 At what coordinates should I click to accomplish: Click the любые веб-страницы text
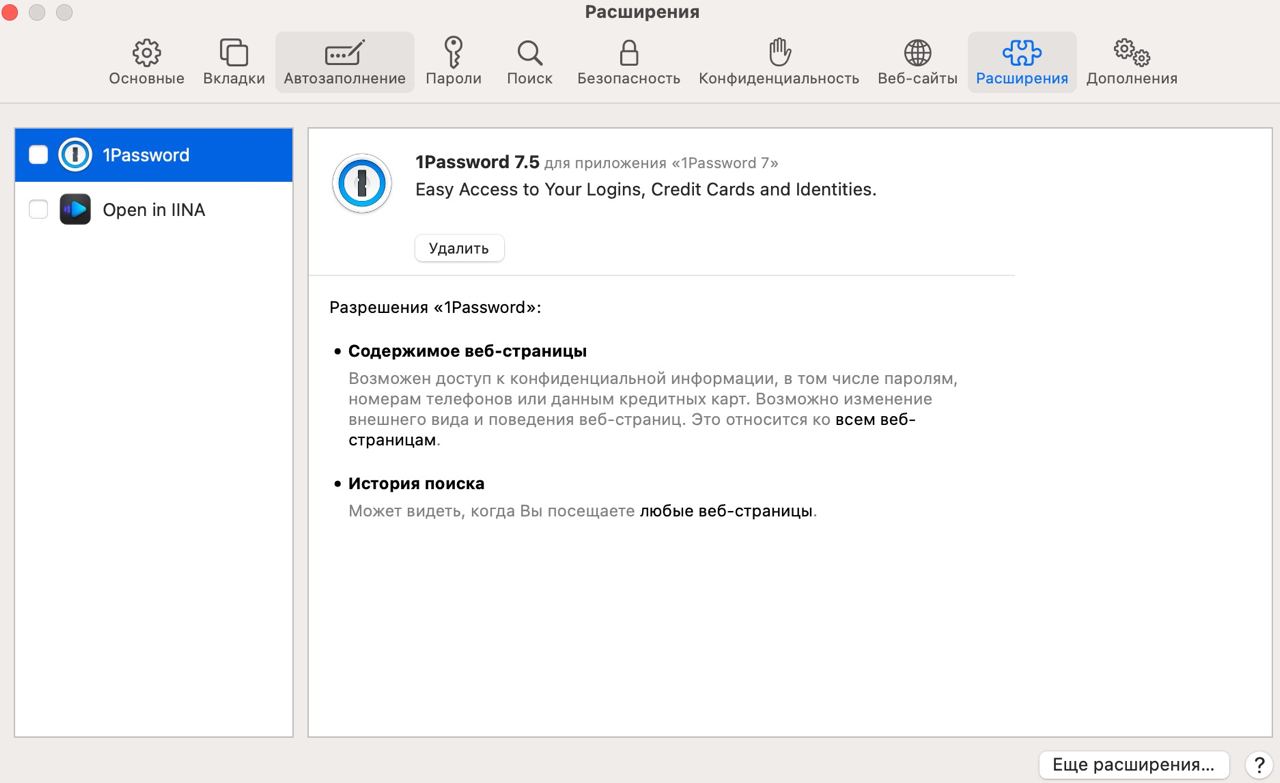(726, 511)
